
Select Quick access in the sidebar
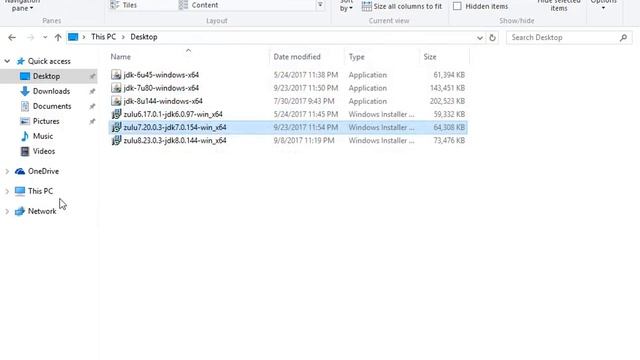[49, 61]
